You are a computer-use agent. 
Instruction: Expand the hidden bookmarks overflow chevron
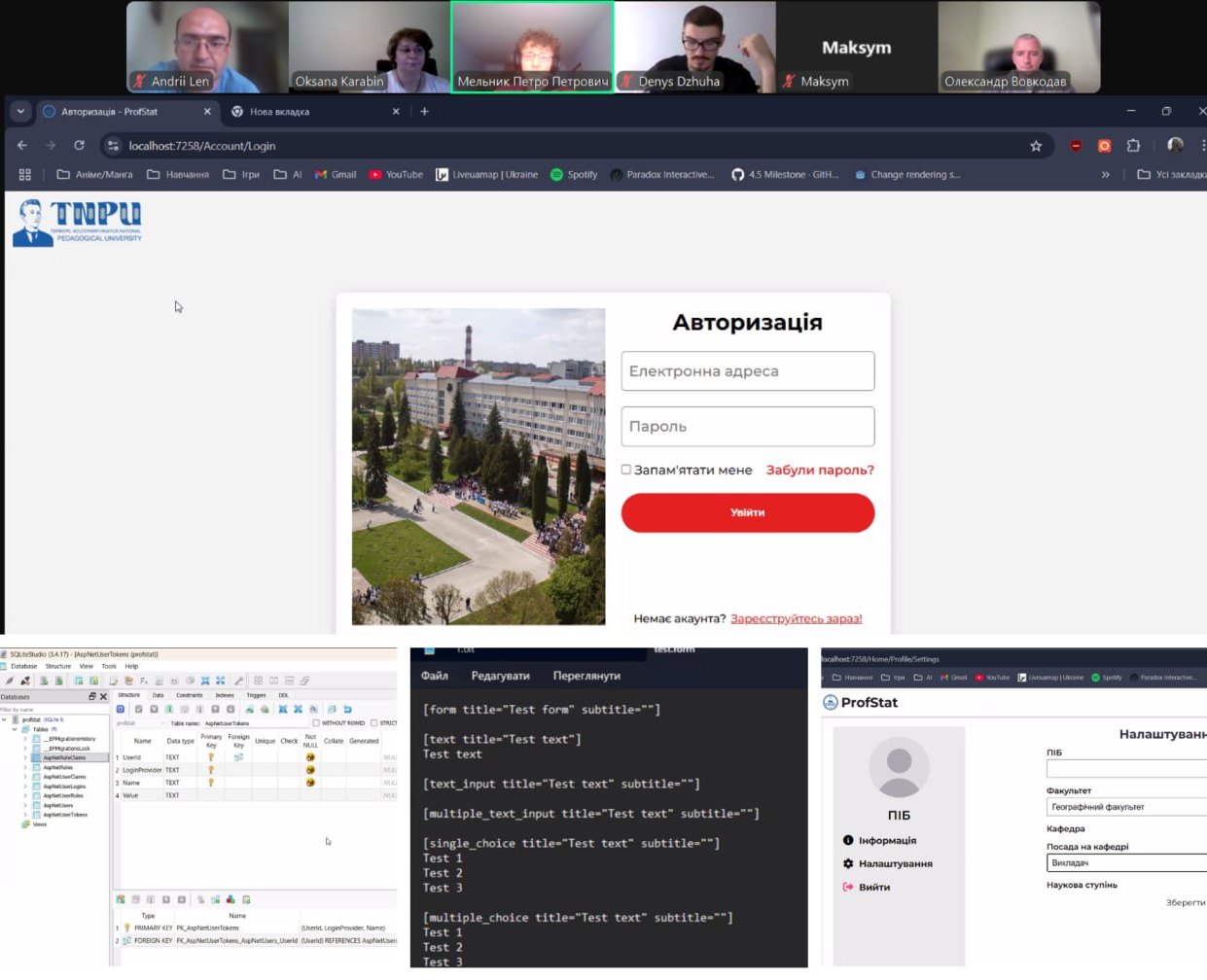(1105, 175)
